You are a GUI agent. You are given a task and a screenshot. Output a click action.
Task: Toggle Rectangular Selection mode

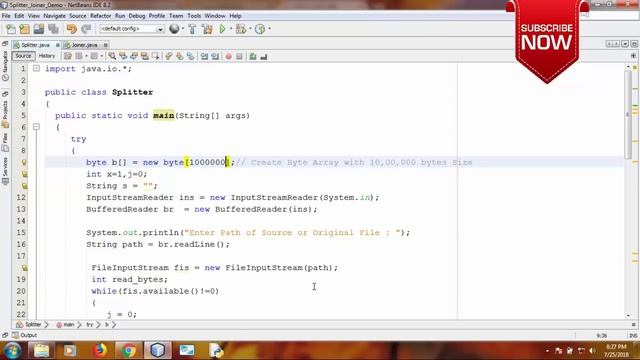coord(156,56)
